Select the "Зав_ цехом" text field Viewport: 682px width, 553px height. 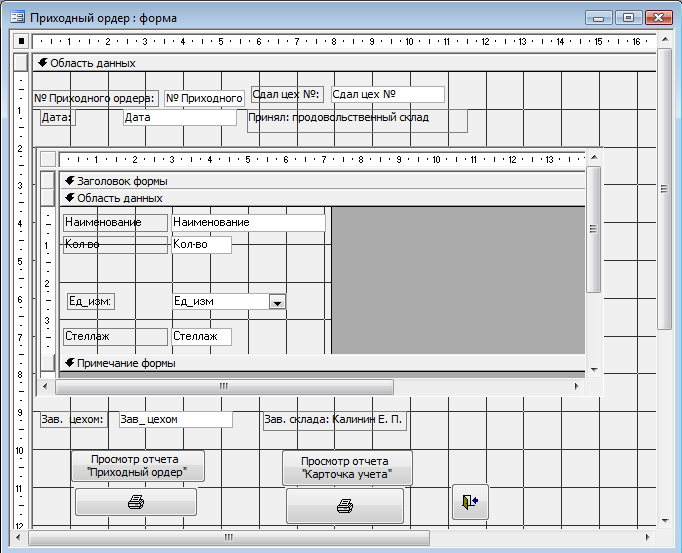pyautogui.click(x=176, y=419)
